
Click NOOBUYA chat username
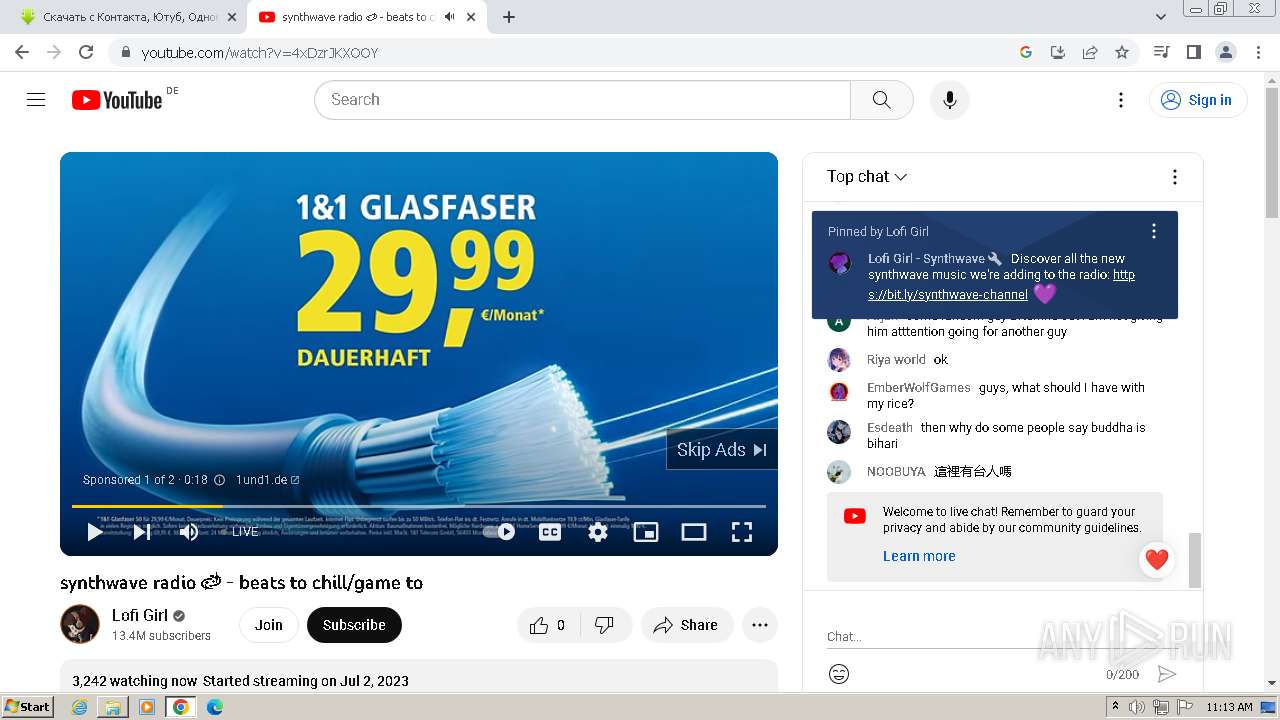point(896,471)
